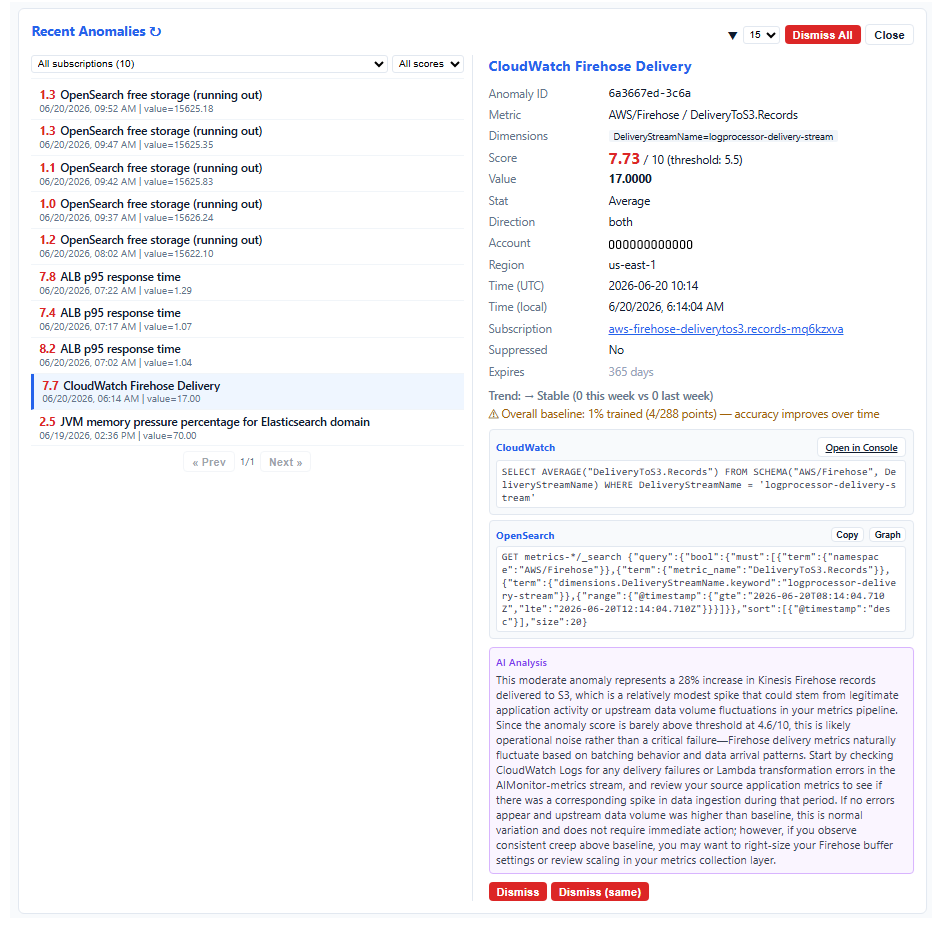Click the Overall baseline warning message

[x=684, y=414]
